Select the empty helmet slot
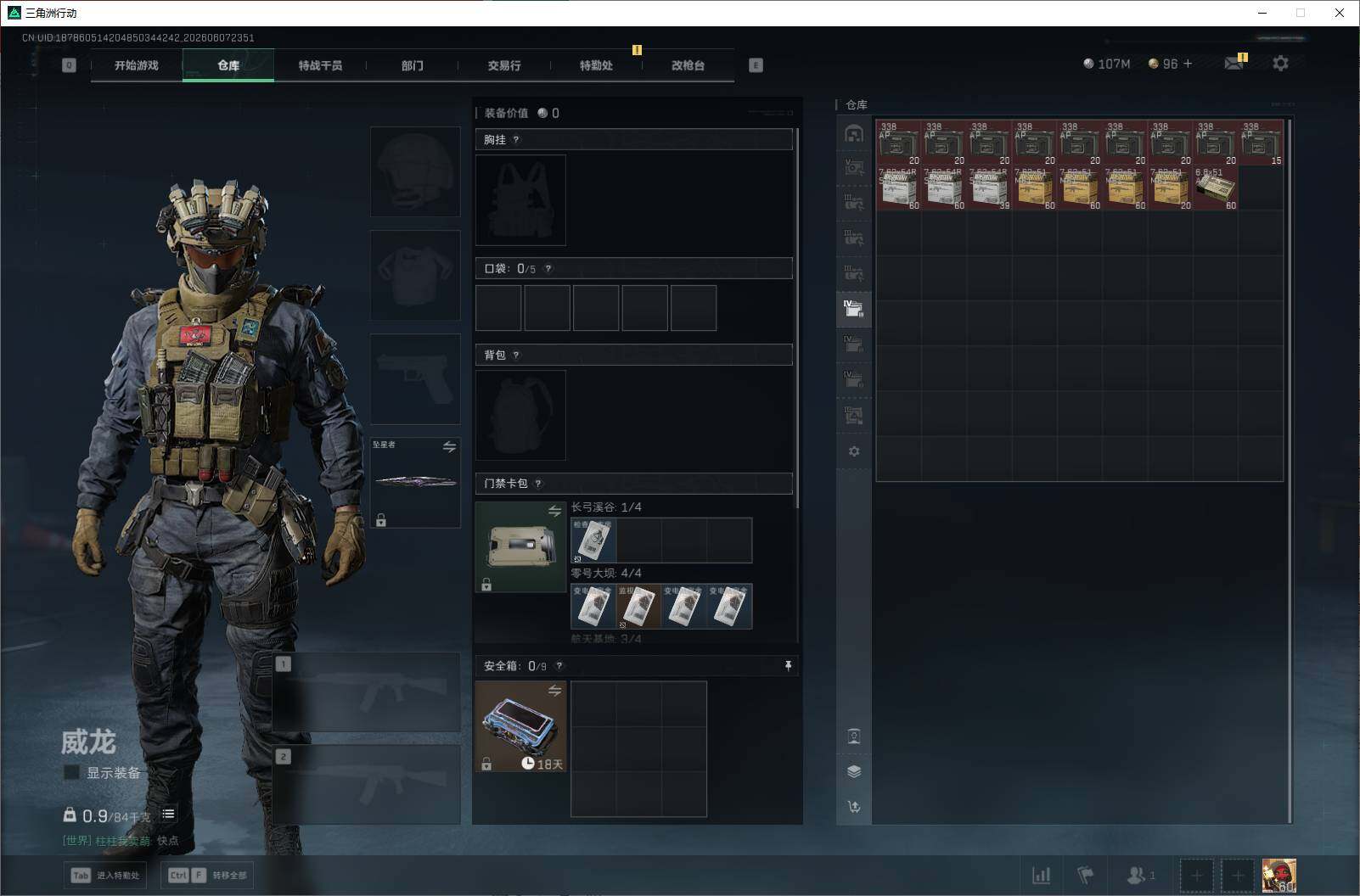The height and width of the screenshot is (896, 1360). click(415, 171)
